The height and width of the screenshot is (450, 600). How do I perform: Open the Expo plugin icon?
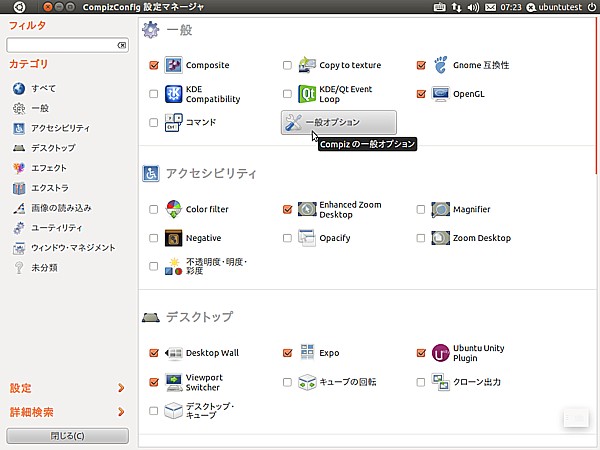[307, 352]
